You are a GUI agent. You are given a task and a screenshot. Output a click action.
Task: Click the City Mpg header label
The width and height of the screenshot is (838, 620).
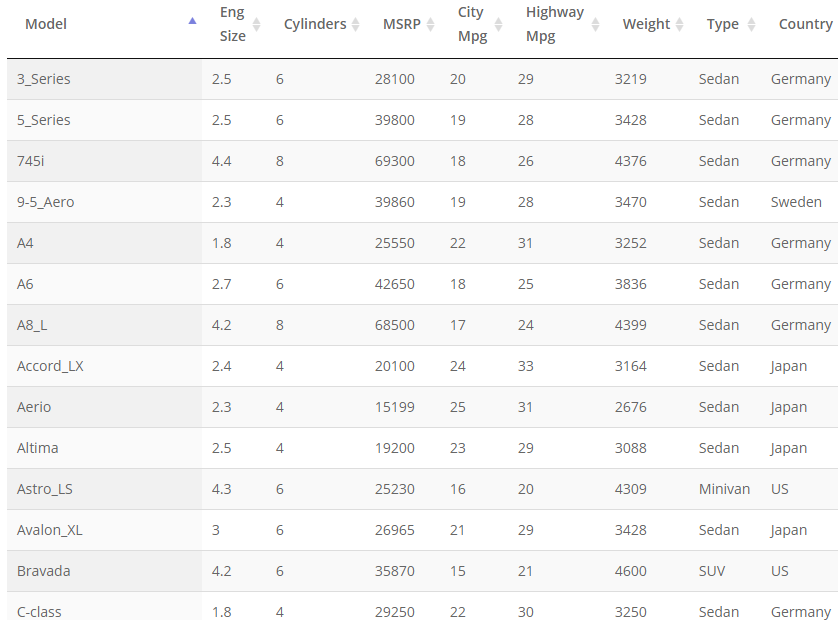pos(472,24)
